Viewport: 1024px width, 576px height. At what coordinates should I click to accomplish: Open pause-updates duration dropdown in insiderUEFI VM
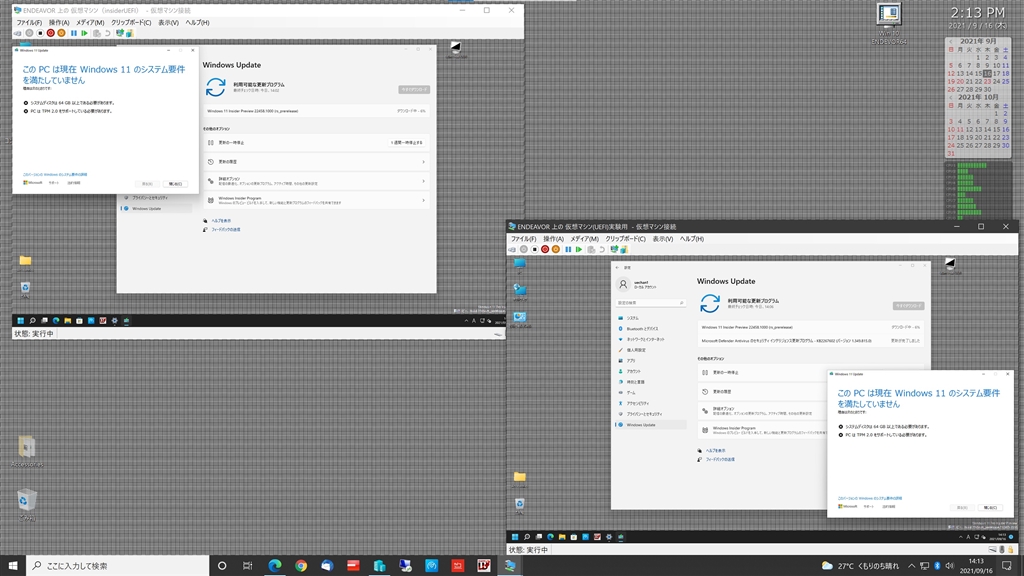(407, 142)
